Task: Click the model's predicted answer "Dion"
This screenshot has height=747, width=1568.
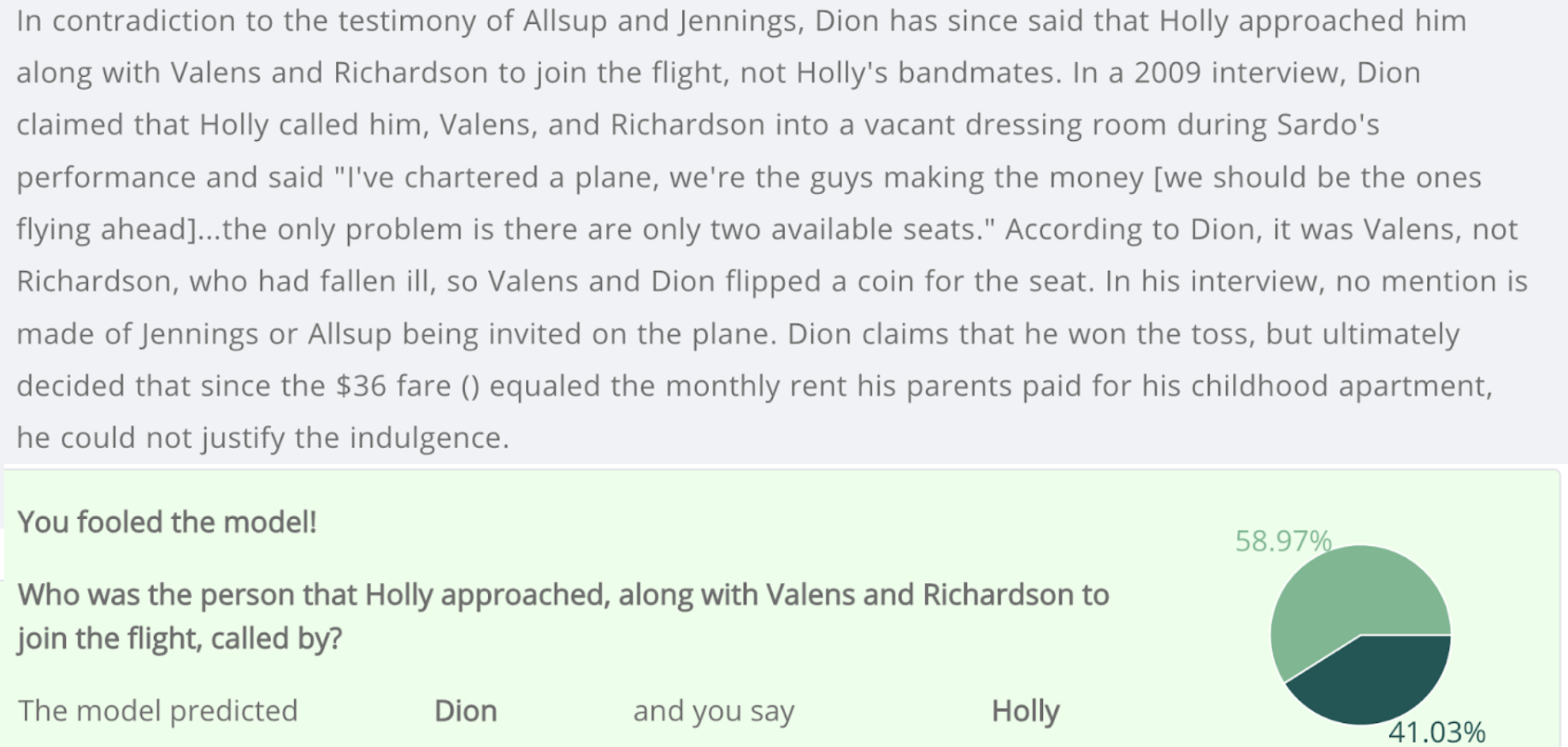Action: click(465, 711)
